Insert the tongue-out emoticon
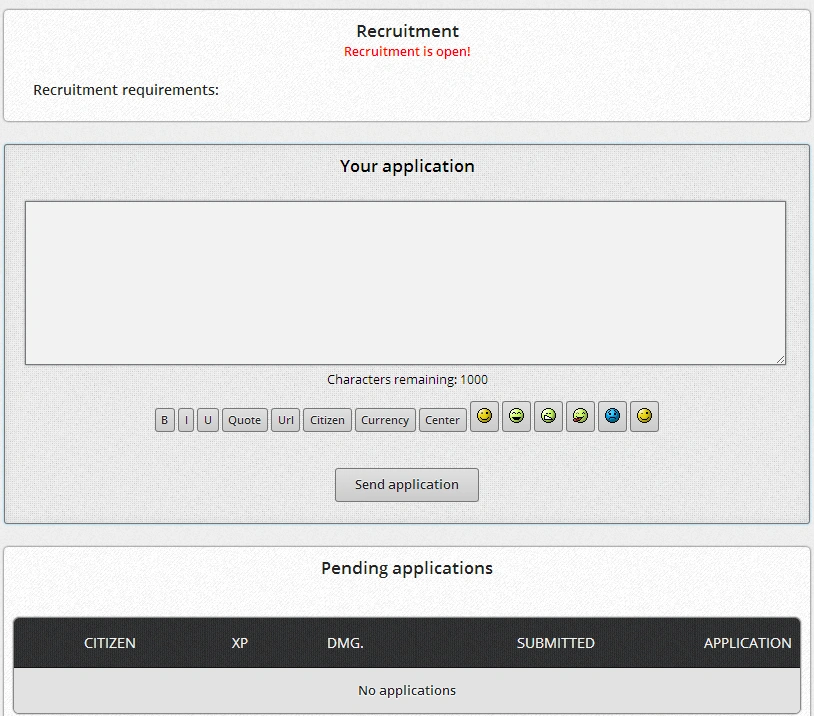This screenshot has width=814, height=716. 580,416
